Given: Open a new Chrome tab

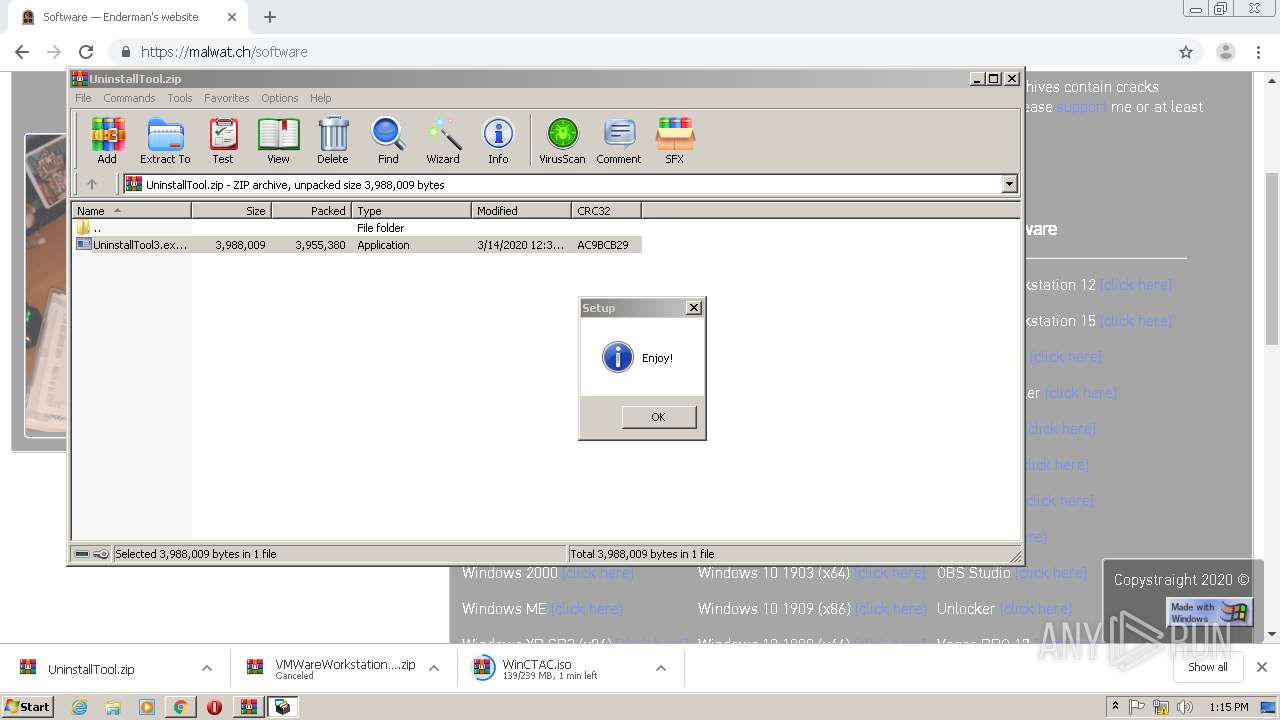Looking at the screenshot, I should pos(270,17).
